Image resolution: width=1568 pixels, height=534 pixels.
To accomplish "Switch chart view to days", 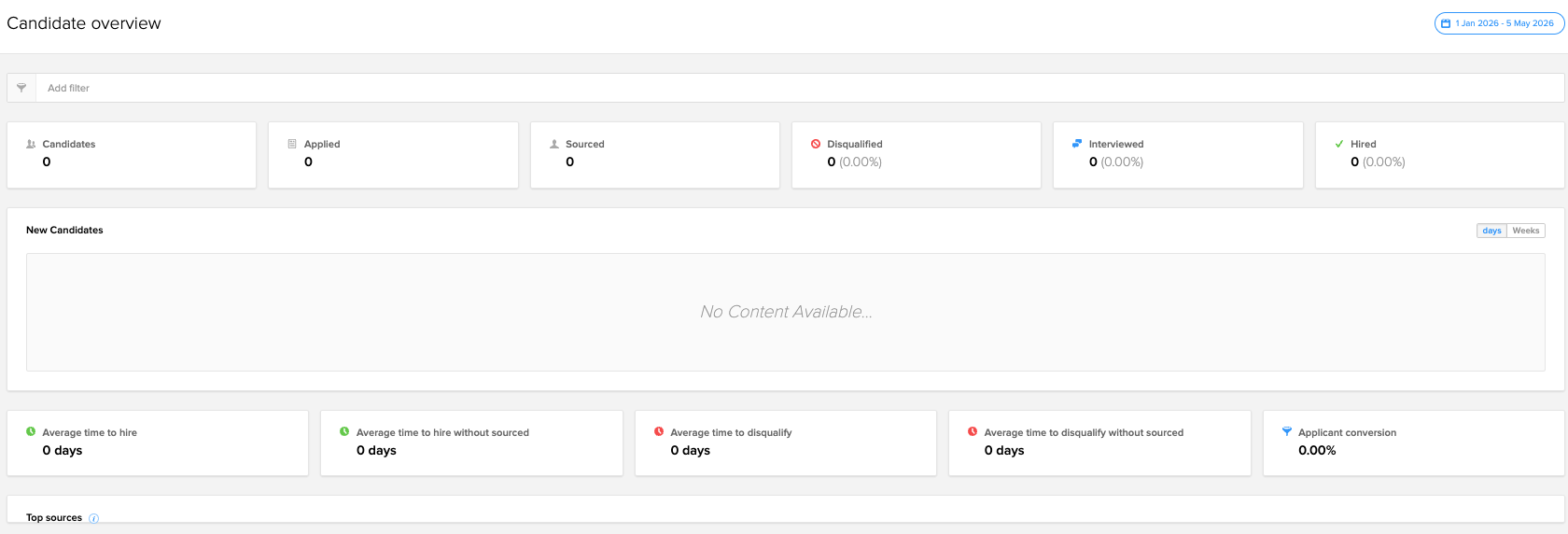I will tap(1491, 231).
